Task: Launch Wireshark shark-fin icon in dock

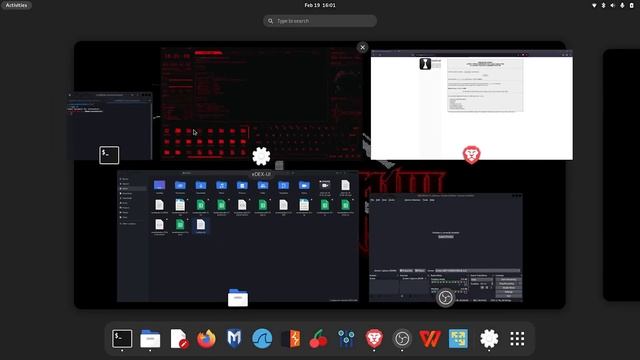Action: tap(262, 339)
